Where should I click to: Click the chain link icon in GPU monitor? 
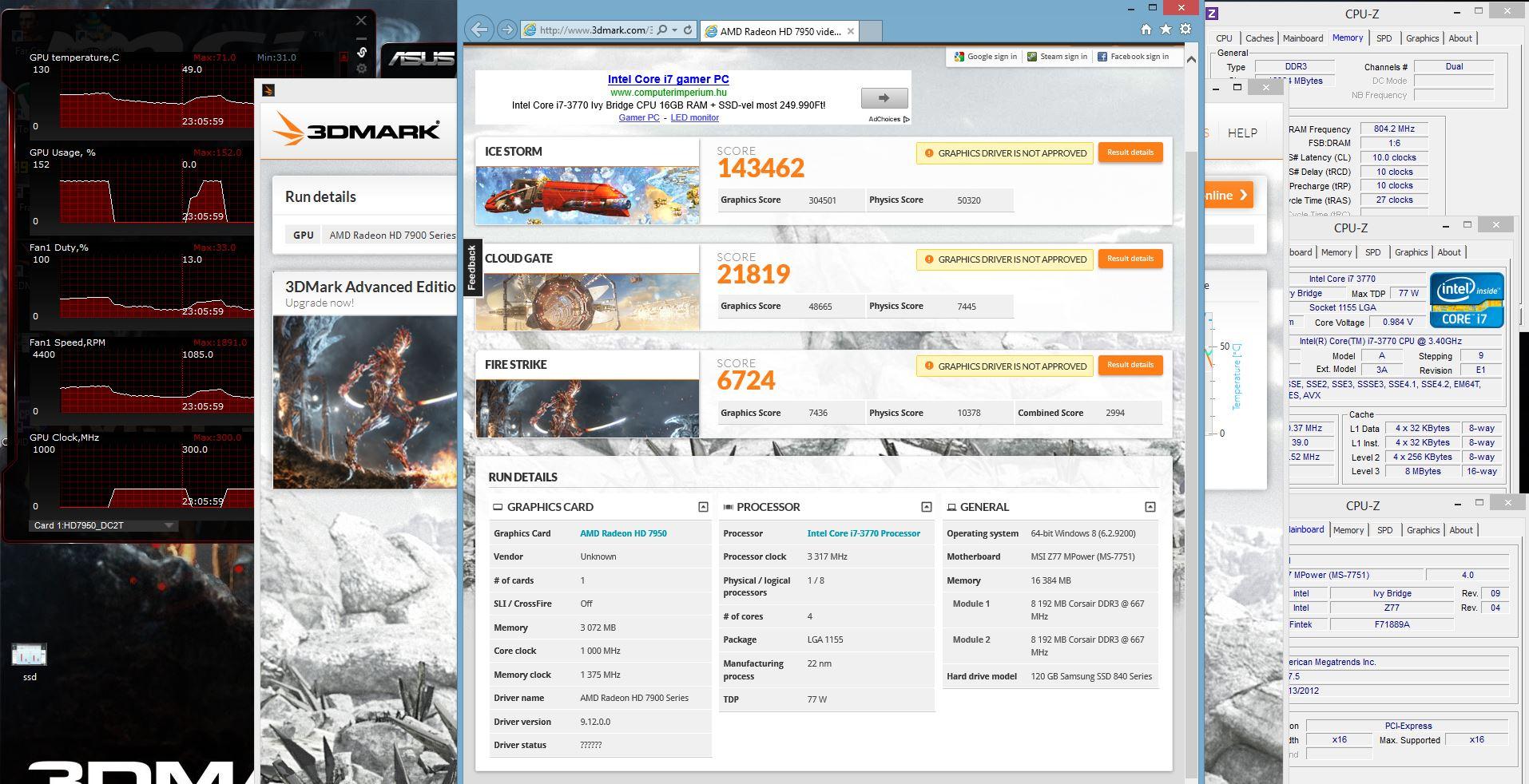(362, 53)
